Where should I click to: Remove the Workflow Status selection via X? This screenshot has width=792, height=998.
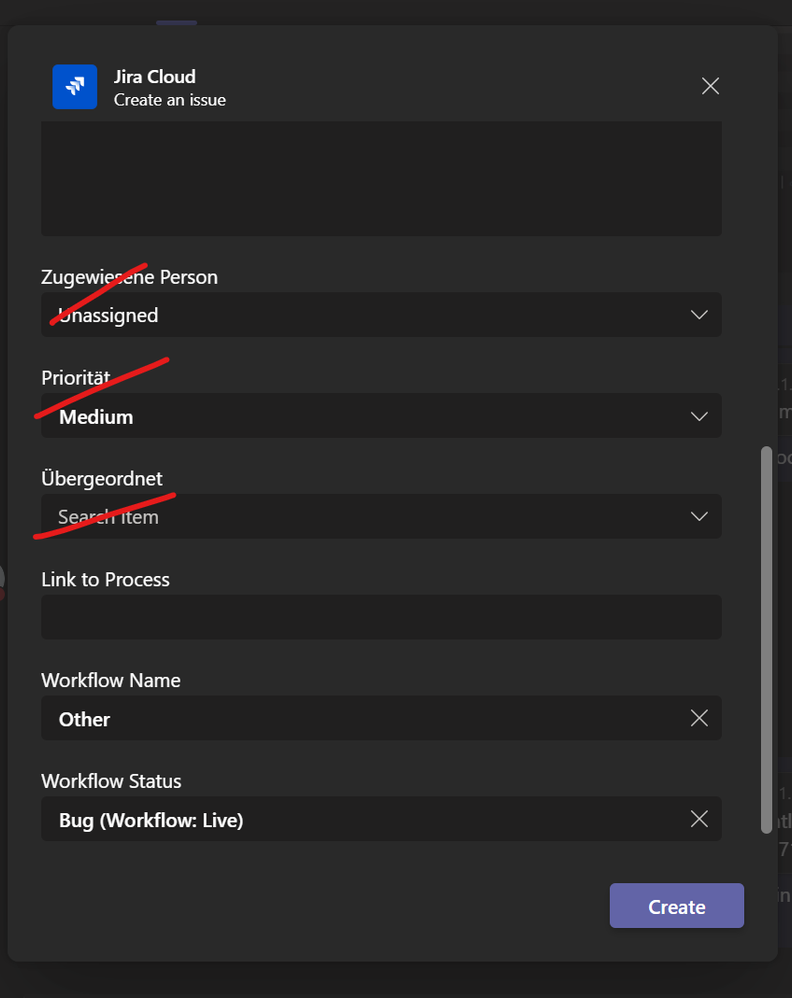coord(699,819)
